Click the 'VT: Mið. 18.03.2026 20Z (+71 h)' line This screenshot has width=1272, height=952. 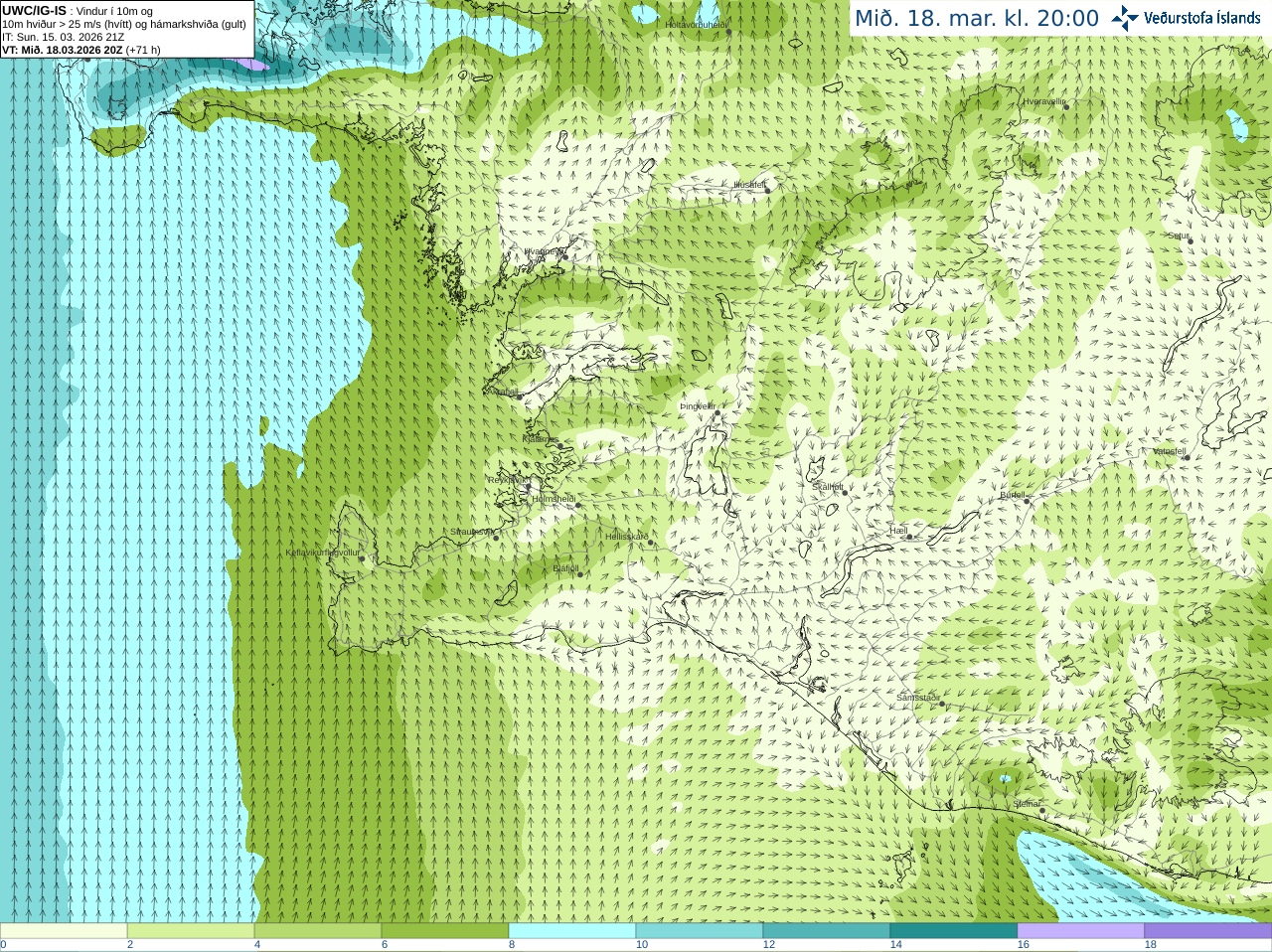pyautogui.click(x=81, y=50)
